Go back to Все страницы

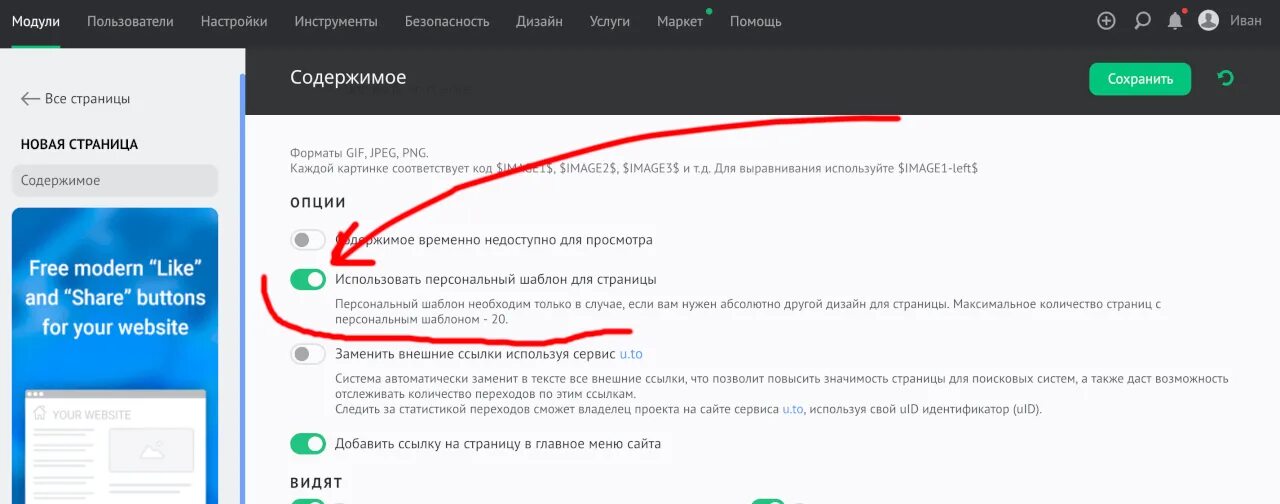87,99
